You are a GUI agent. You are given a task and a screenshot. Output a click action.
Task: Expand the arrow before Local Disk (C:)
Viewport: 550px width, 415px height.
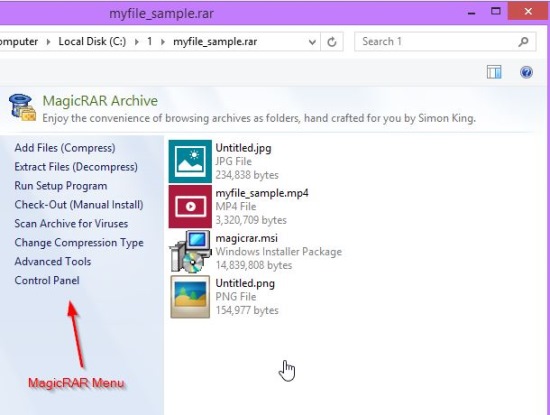(x=48, y=42)
